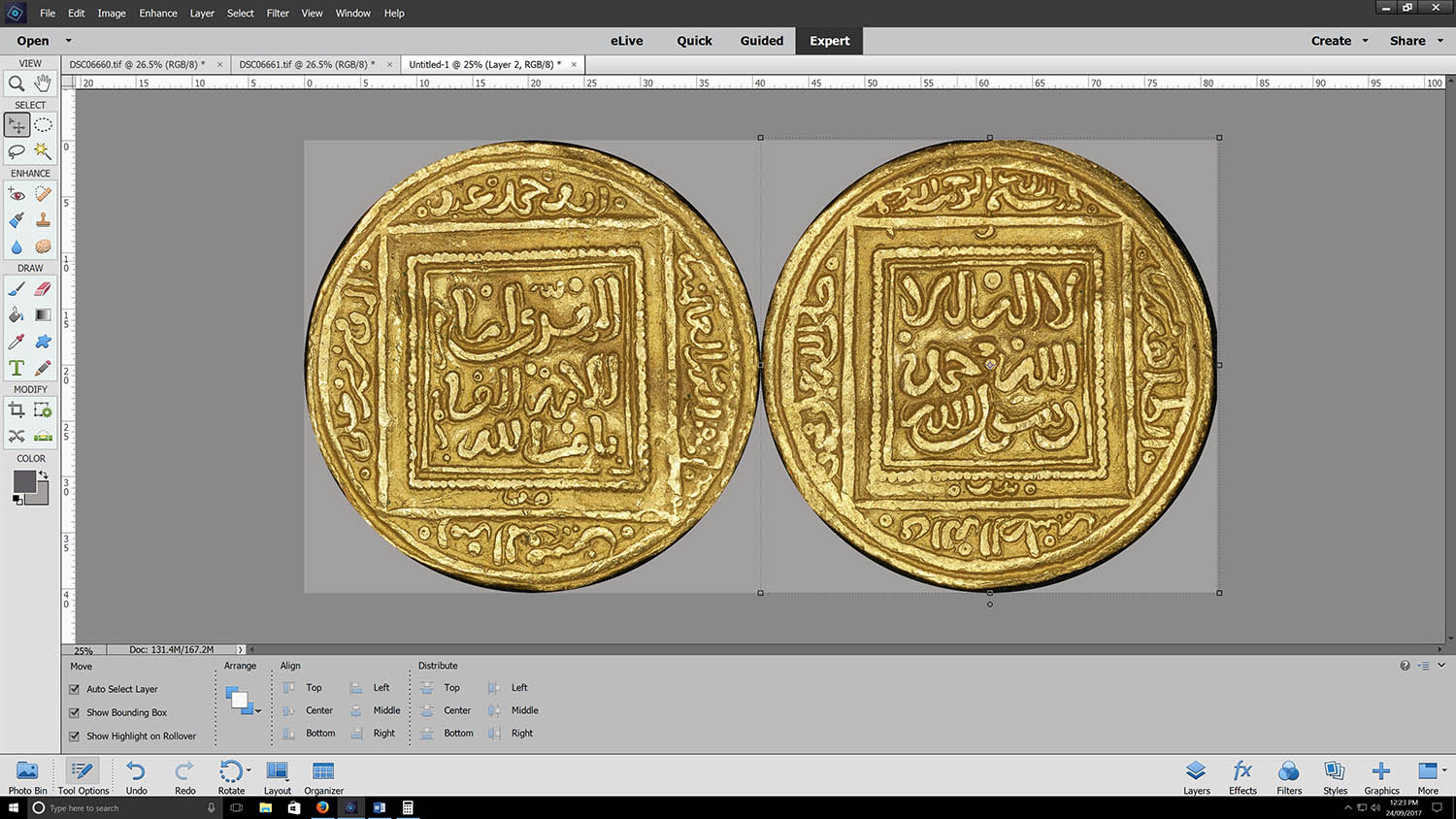Select the Move tool
Screen dimensions: 1456x819
pos(17,125)
